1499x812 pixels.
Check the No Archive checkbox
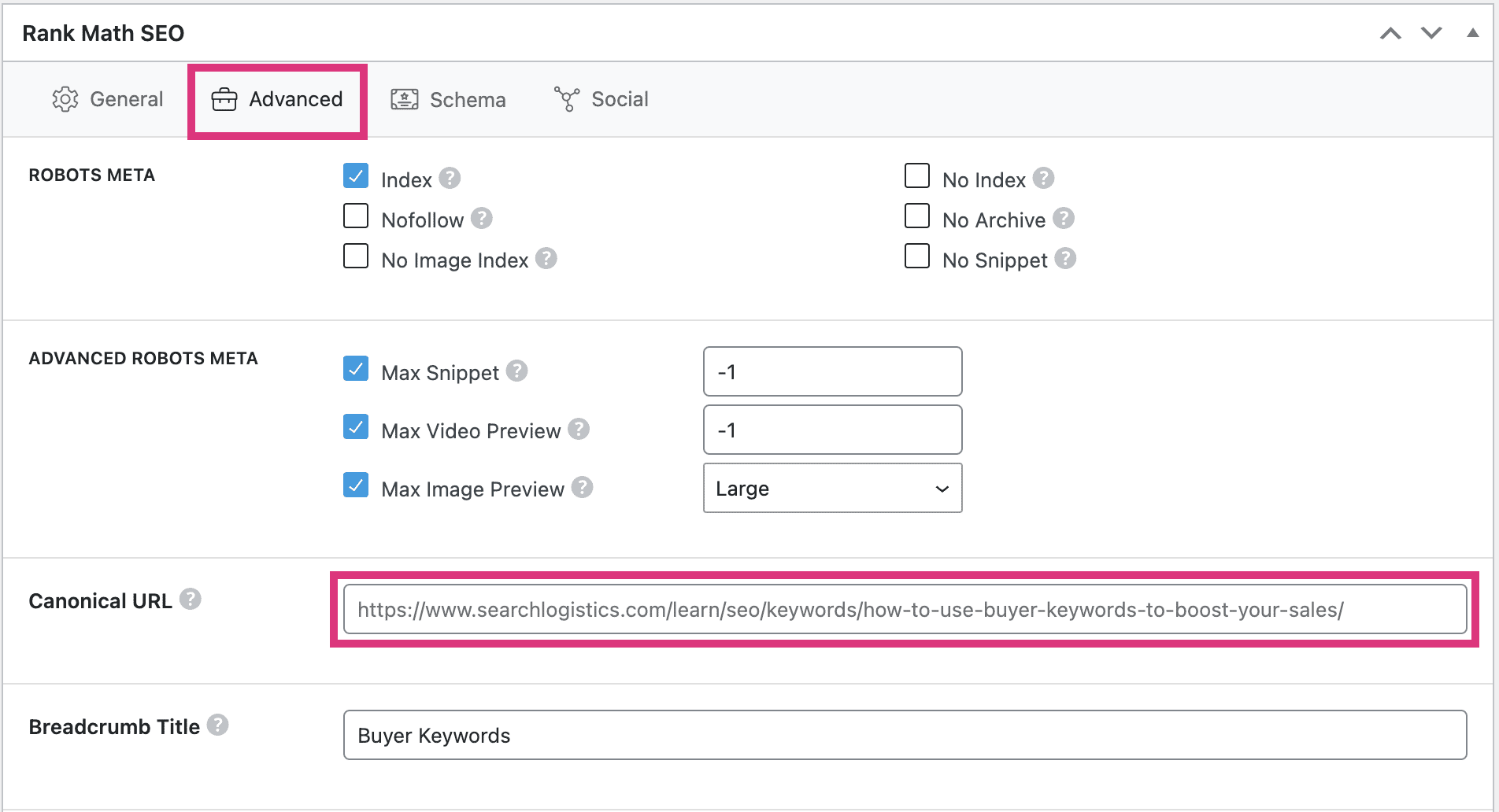917,216
